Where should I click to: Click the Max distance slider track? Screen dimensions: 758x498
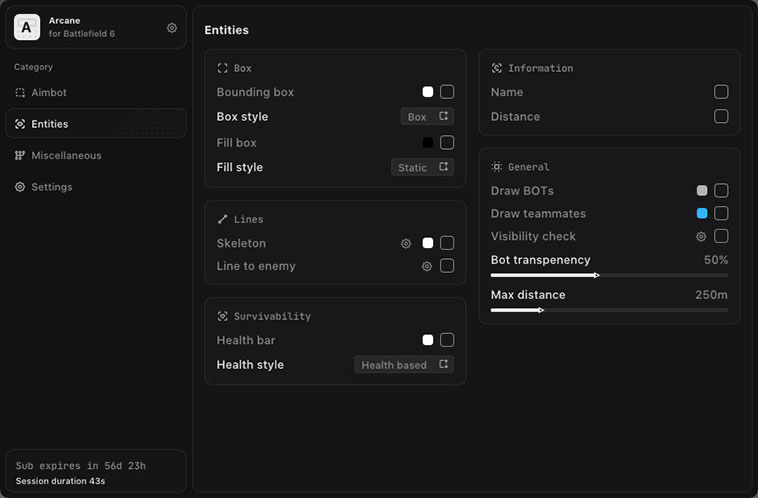(x=609, y=310)
